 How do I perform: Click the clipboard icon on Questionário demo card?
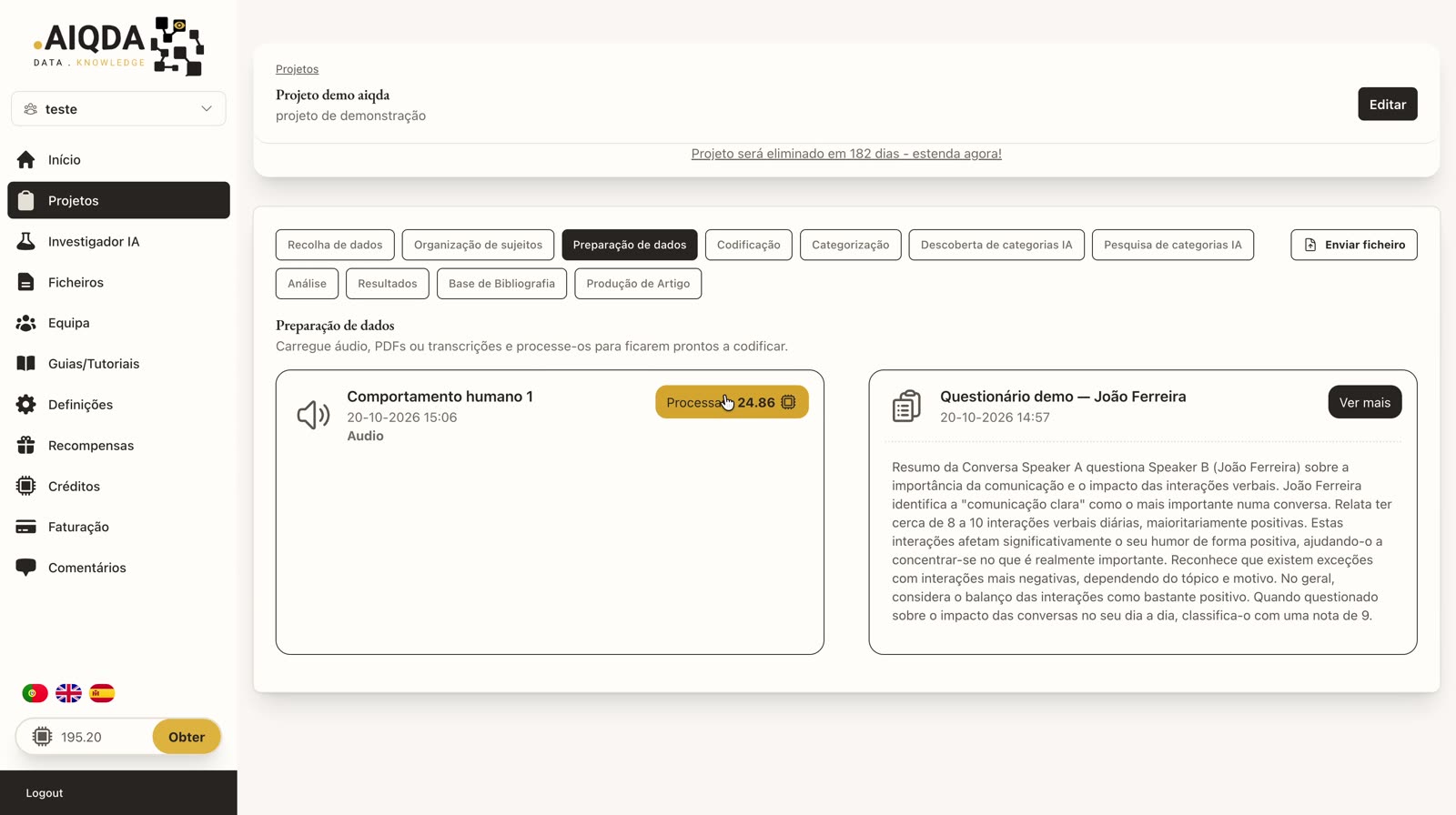(906, 406)
